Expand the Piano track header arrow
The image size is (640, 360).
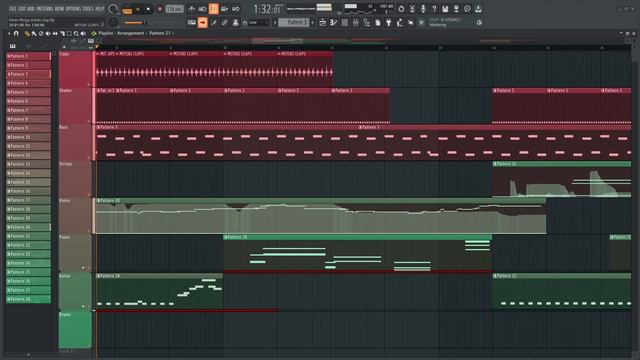84,268
